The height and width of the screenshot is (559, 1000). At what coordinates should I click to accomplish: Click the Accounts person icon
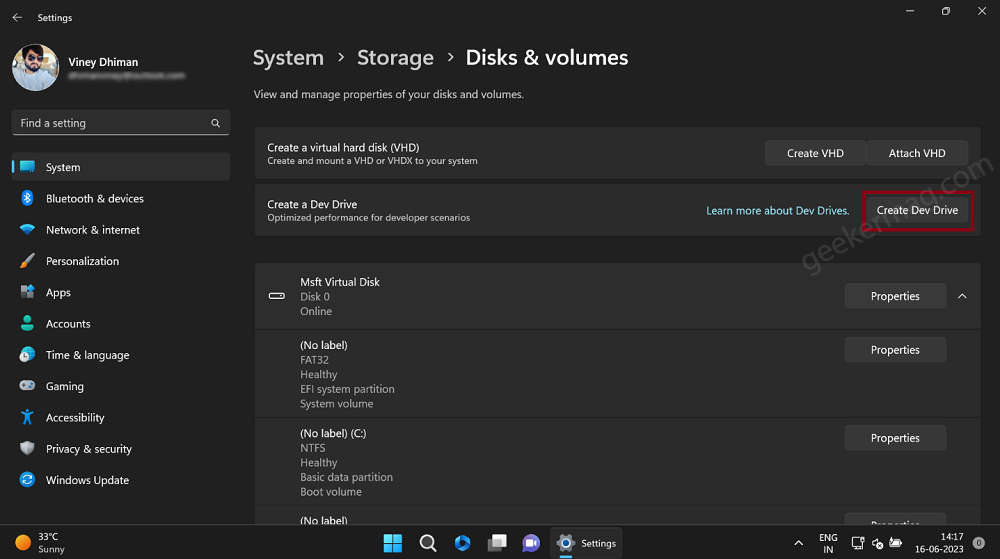[x=27, y=323]
